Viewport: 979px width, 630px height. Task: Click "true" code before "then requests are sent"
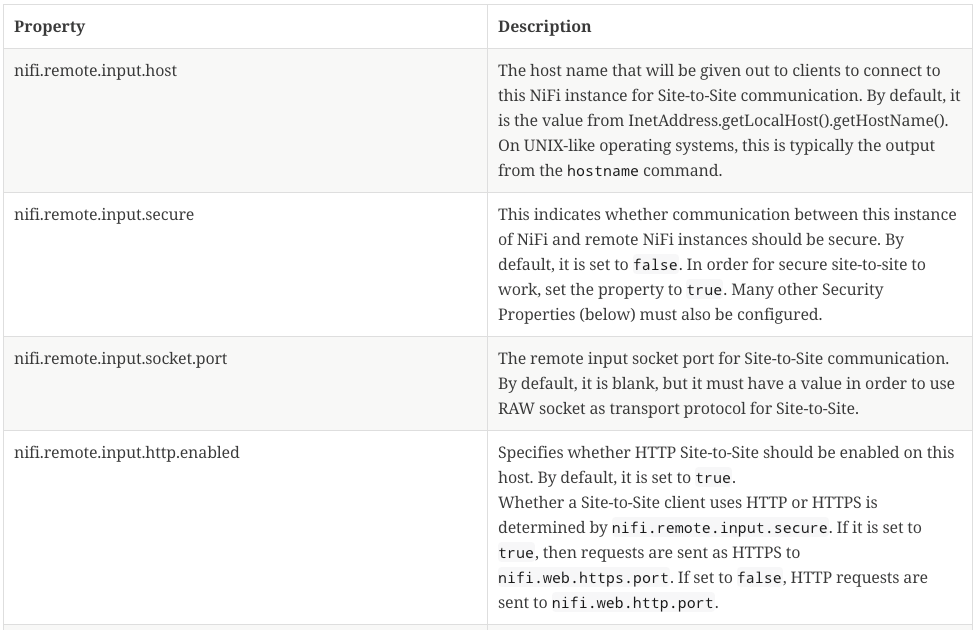tap(516, 553)
